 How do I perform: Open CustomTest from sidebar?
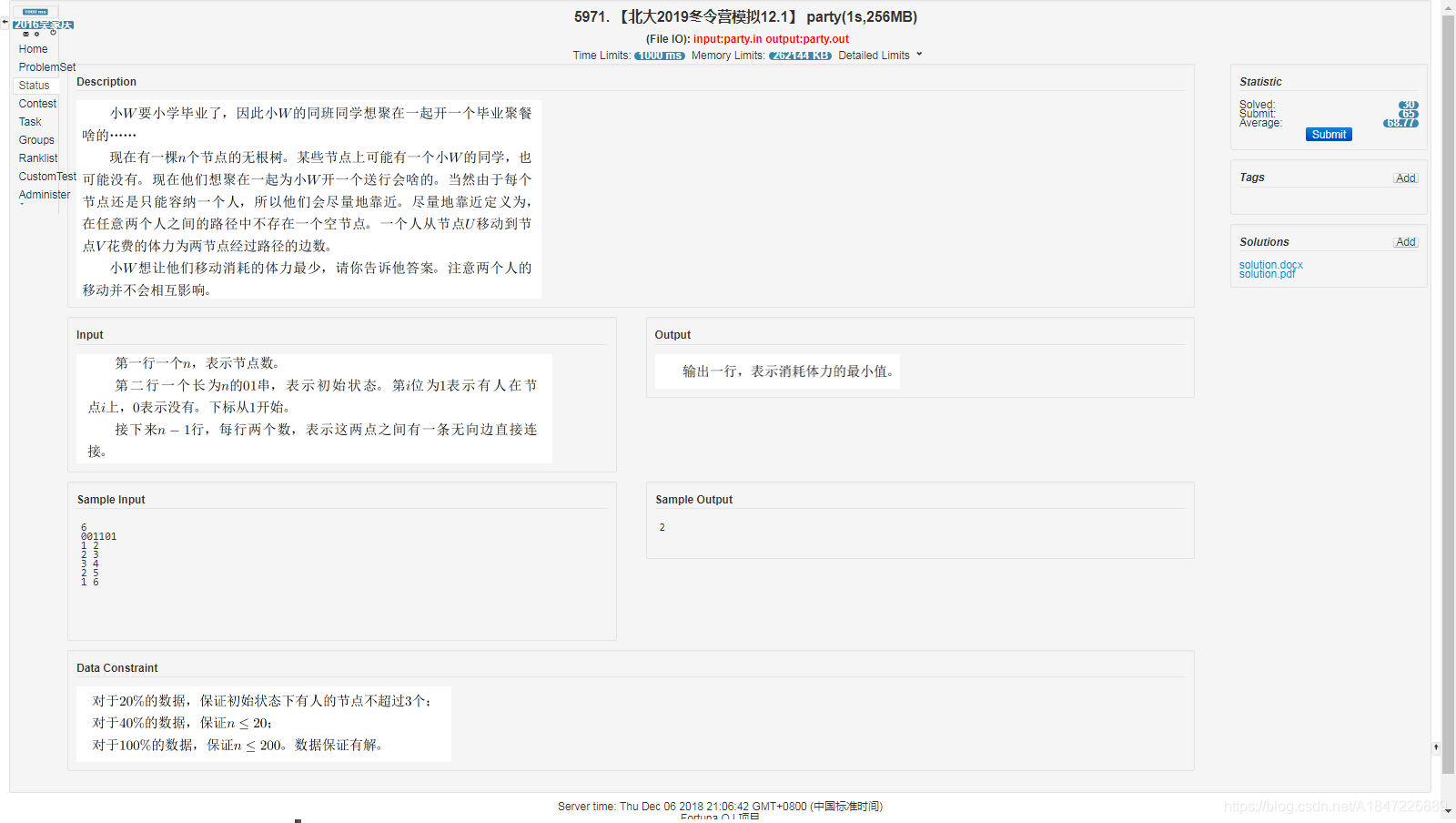pyautogui.click(x=47, y=177)
